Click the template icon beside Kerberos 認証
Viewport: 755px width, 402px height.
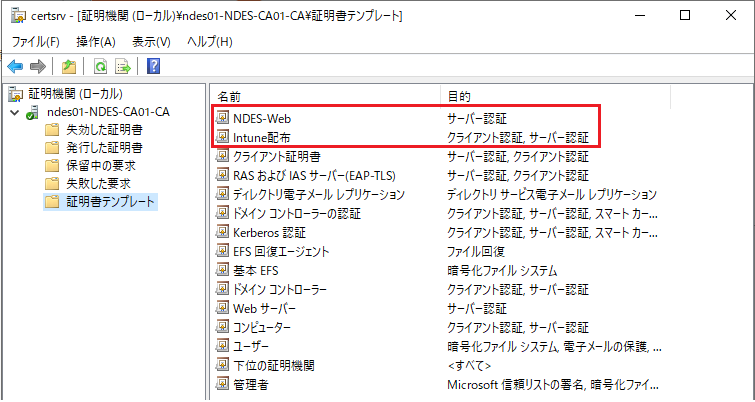click(222, 233)
